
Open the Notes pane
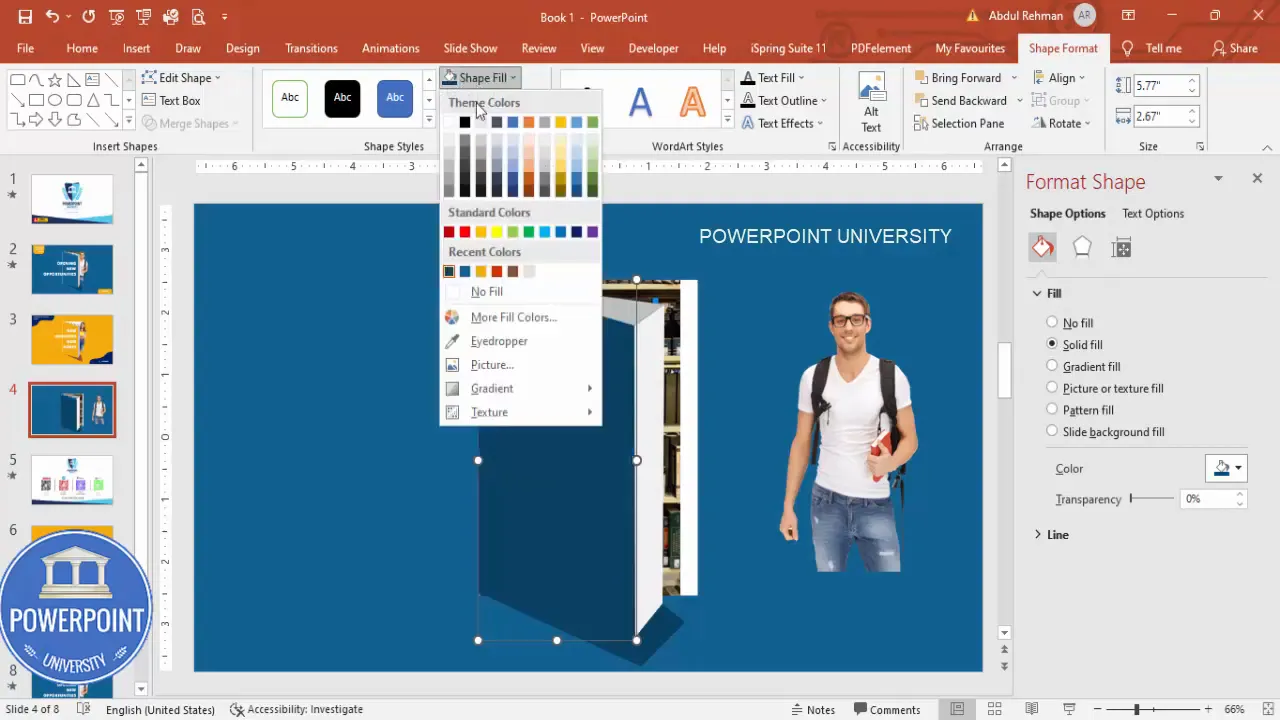pyautogui.click(x=812, y=709)
